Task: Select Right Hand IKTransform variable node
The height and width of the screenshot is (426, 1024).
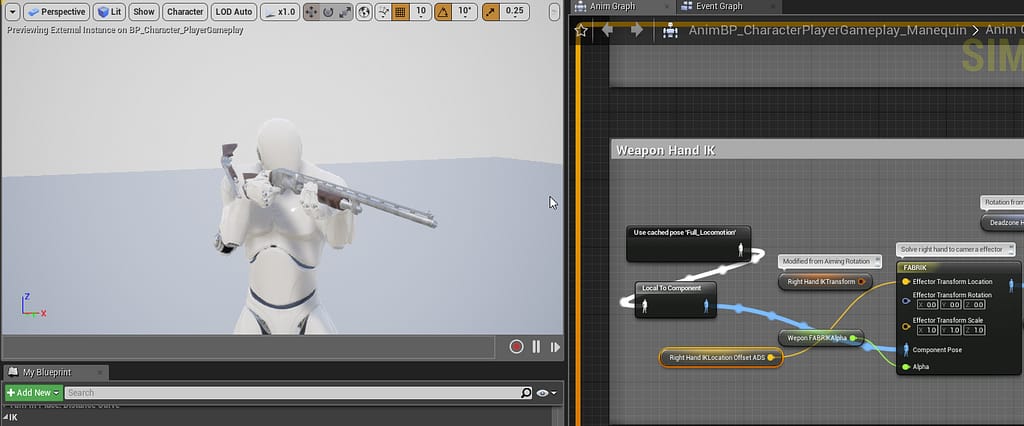Action: point(825,282)
